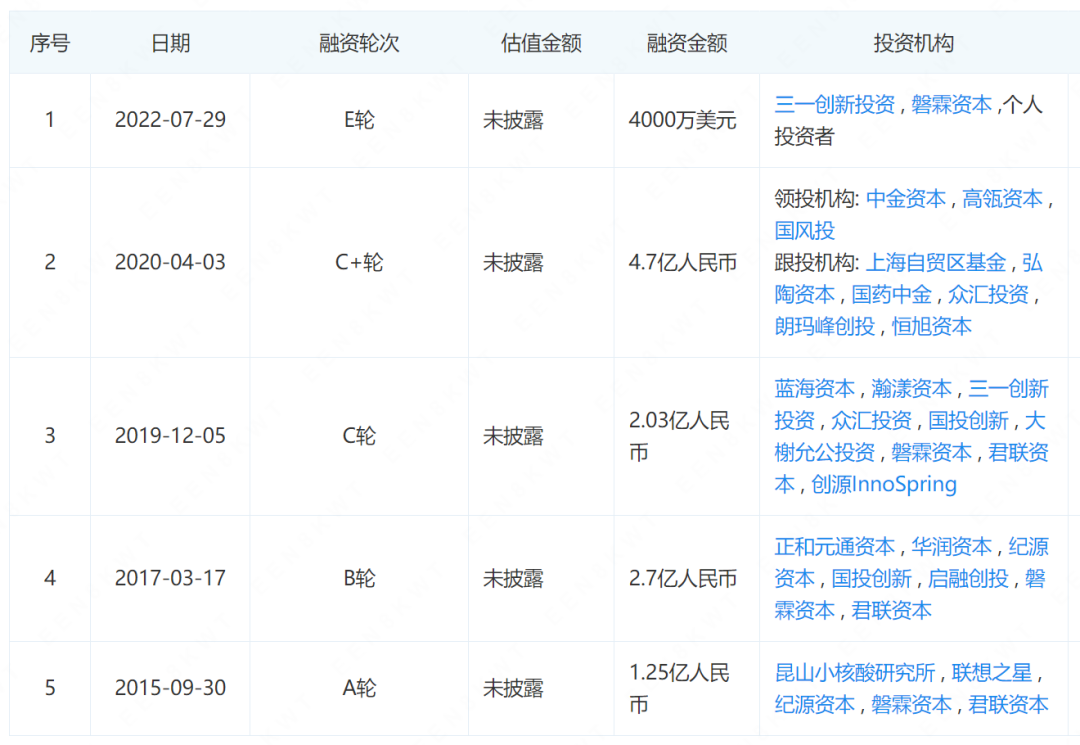This screenshot has height=745, width=1080.
Task: Click 未披露 in the 2022-07-29 row
Action: 513,120
